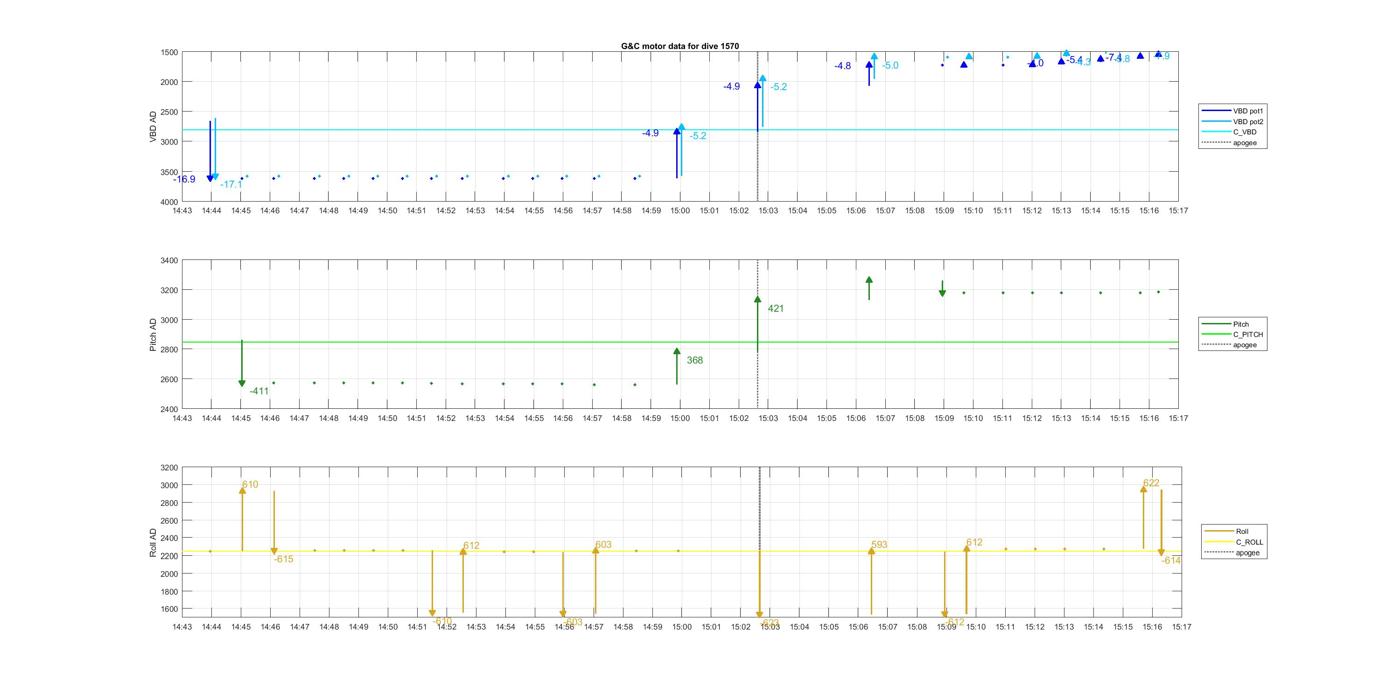Click the "622" roll data label

1151,483
